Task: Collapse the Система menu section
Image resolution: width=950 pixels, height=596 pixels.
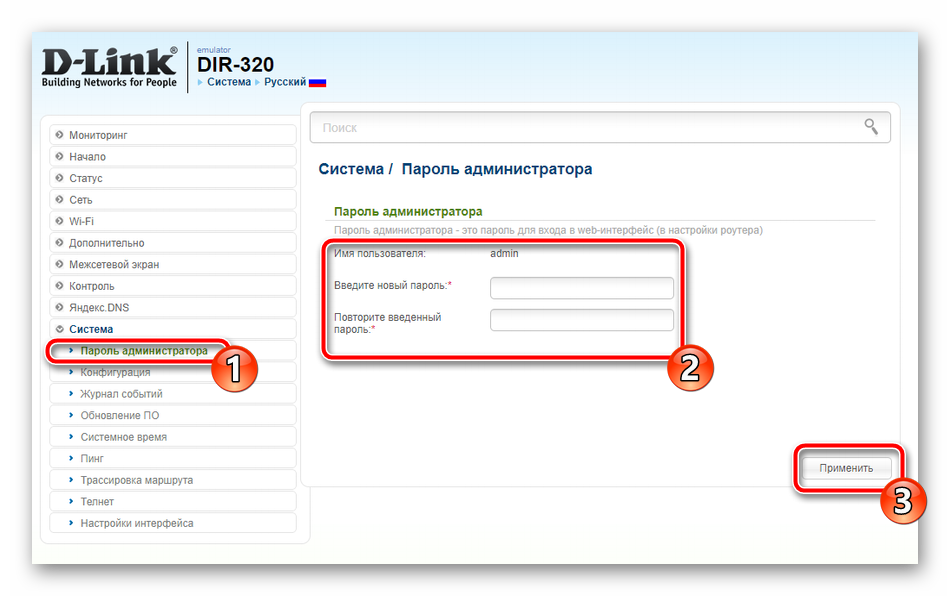Action: click(x=173, y=329)
